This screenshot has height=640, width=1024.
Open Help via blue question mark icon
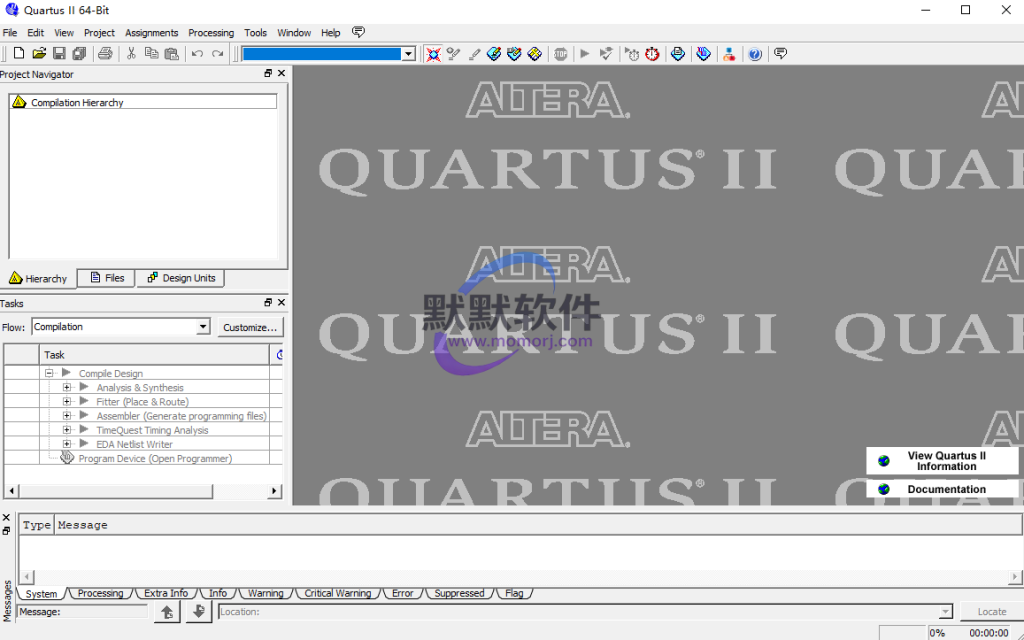[x=755, y=54]
